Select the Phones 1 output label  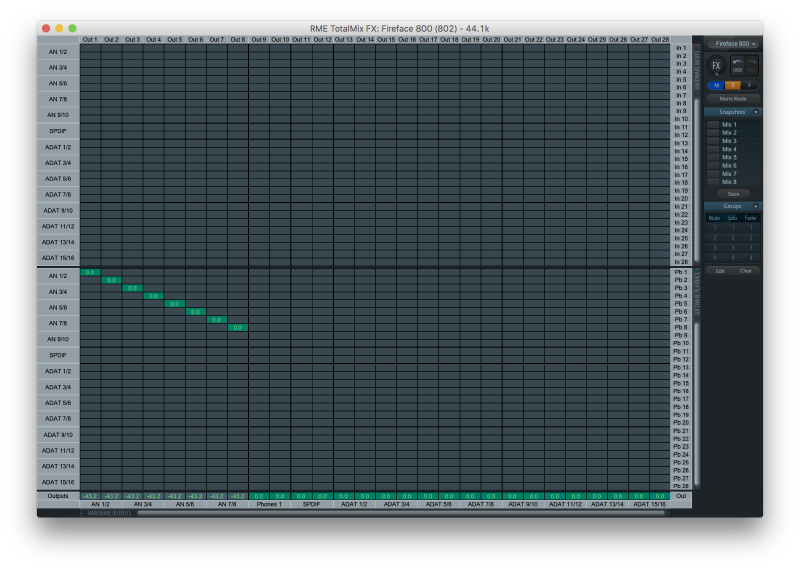[x=269, y=504]
